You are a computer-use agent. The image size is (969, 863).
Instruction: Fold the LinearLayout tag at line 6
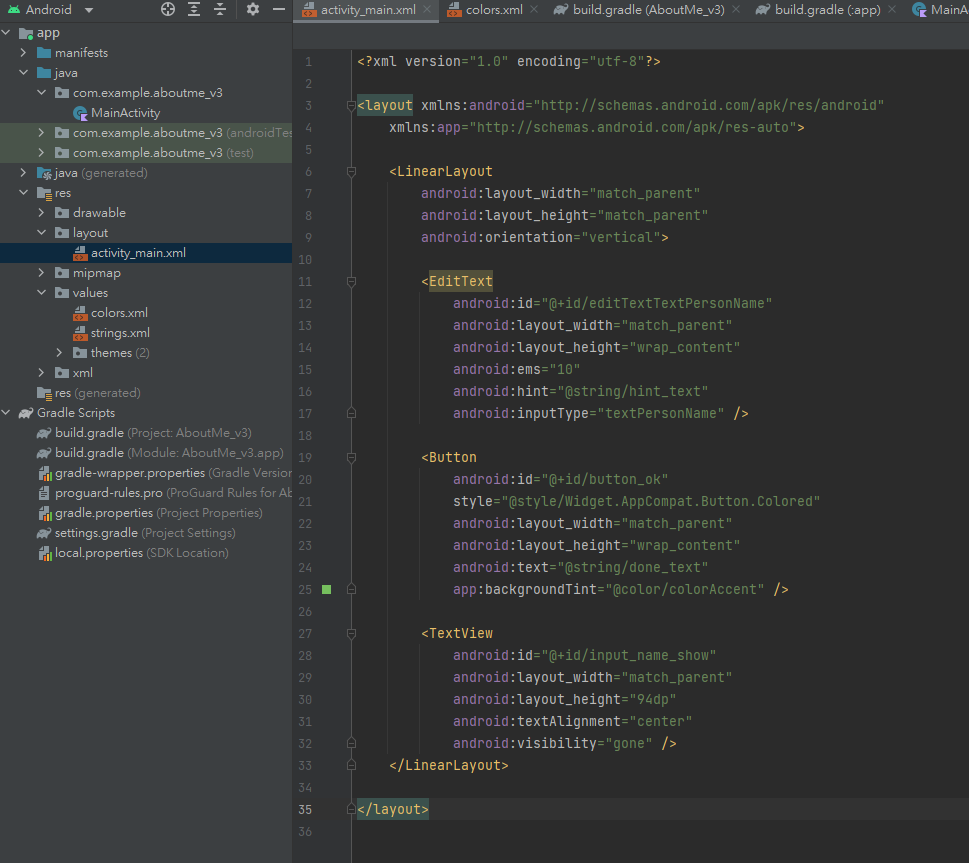tap(351, 172)
